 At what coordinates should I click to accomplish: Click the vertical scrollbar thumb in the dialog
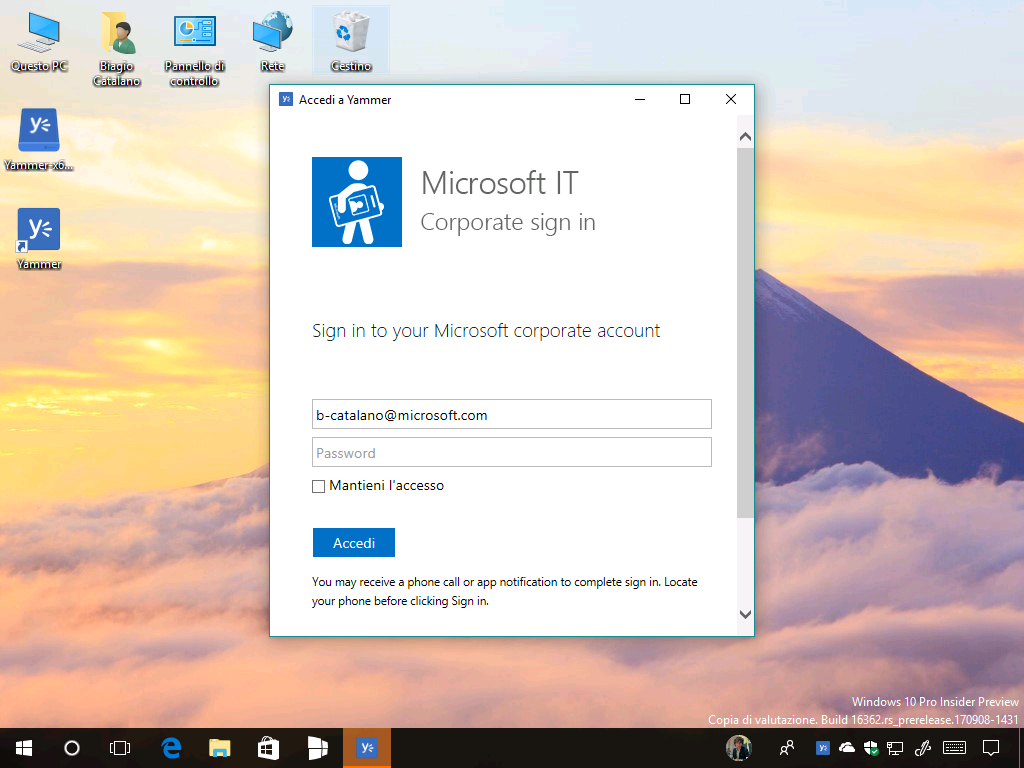click(x=745, y=333)
